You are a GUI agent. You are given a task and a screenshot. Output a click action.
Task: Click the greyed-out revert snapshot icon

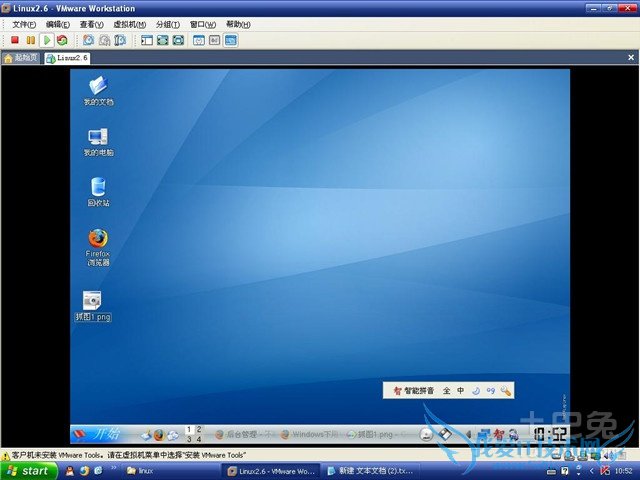[104, 40]
